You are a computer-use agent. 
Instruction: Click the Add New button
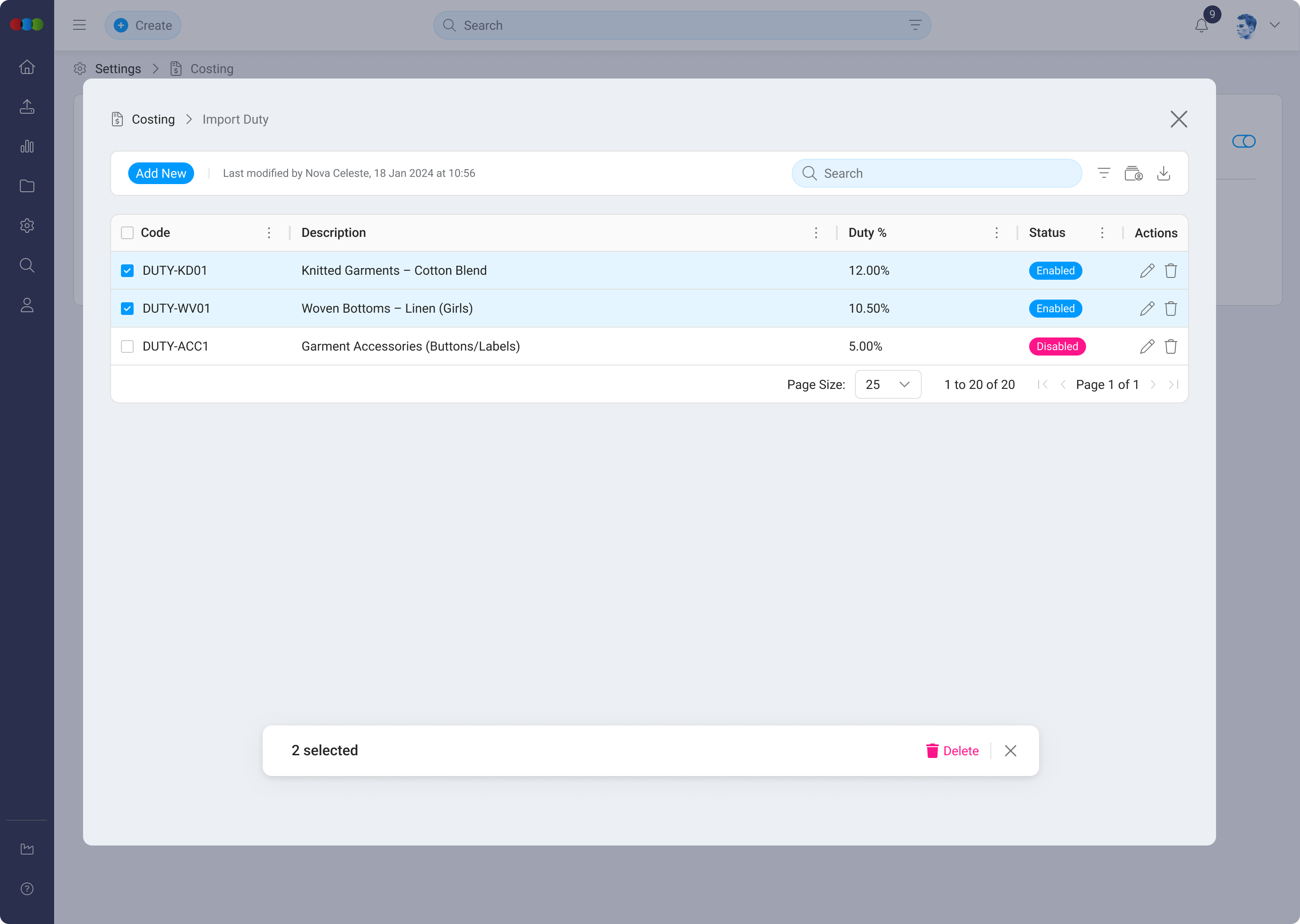coord(161,173)
